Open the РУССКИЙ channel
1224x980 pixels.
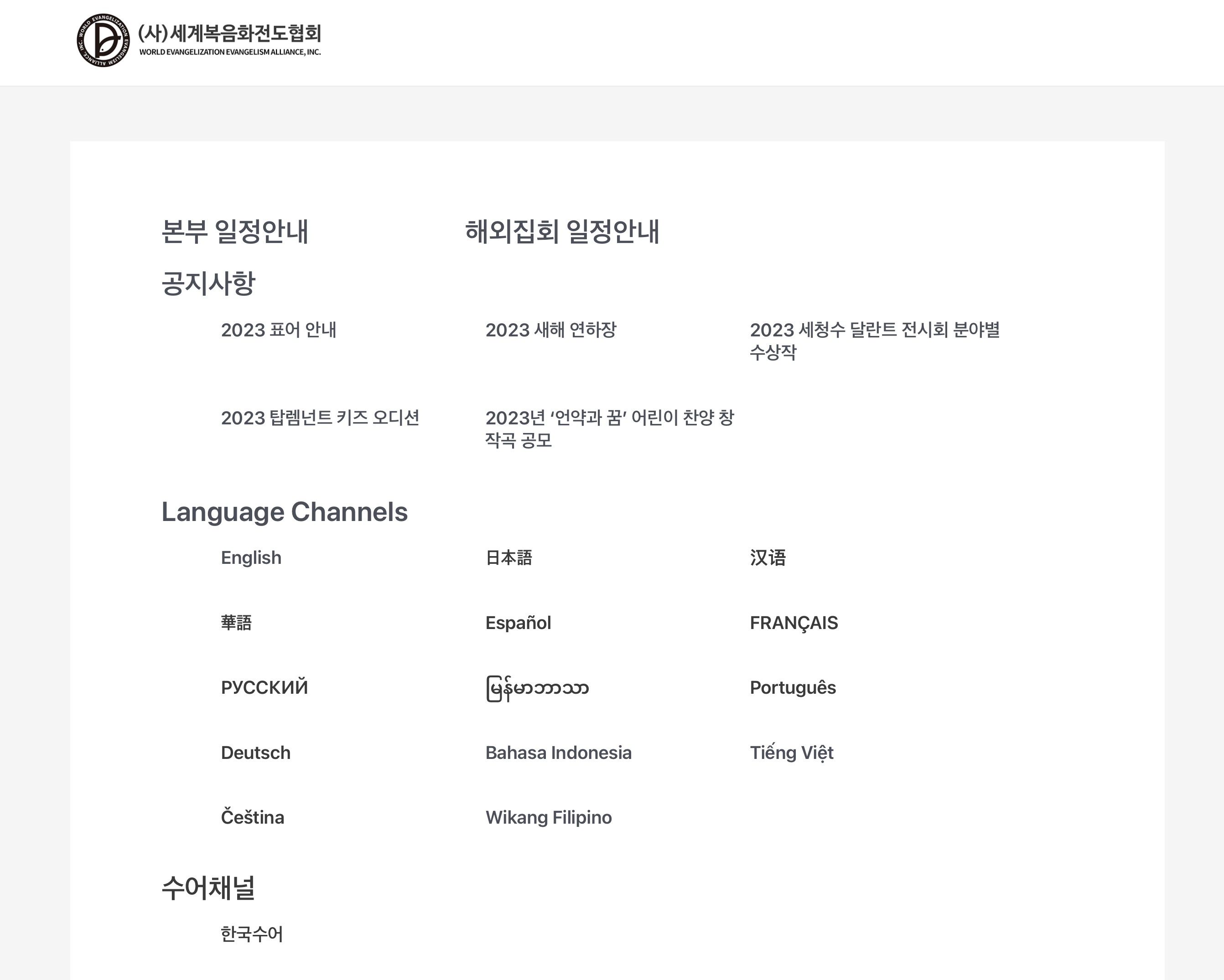click(264, 688)
